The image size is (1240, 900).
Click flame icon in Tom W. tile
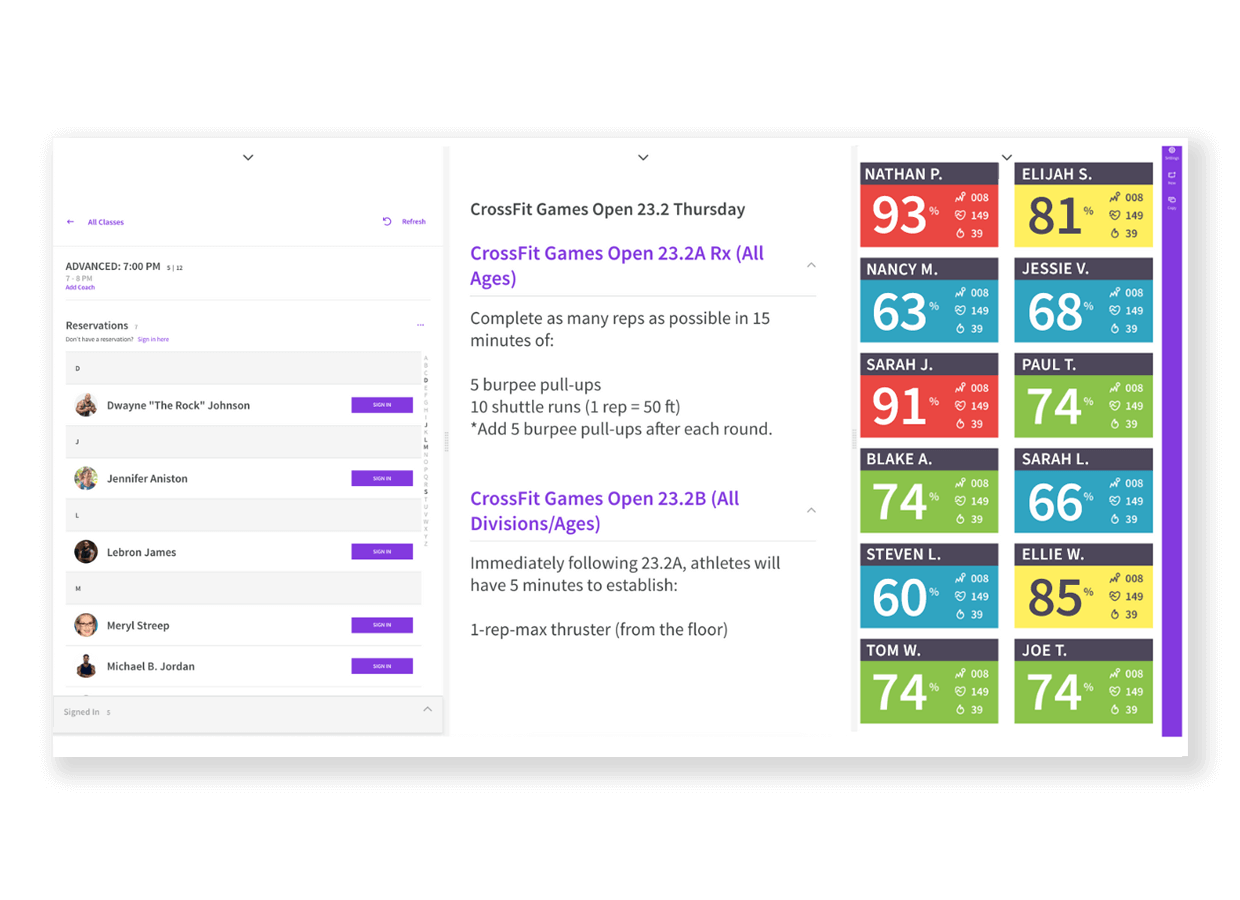960,709
